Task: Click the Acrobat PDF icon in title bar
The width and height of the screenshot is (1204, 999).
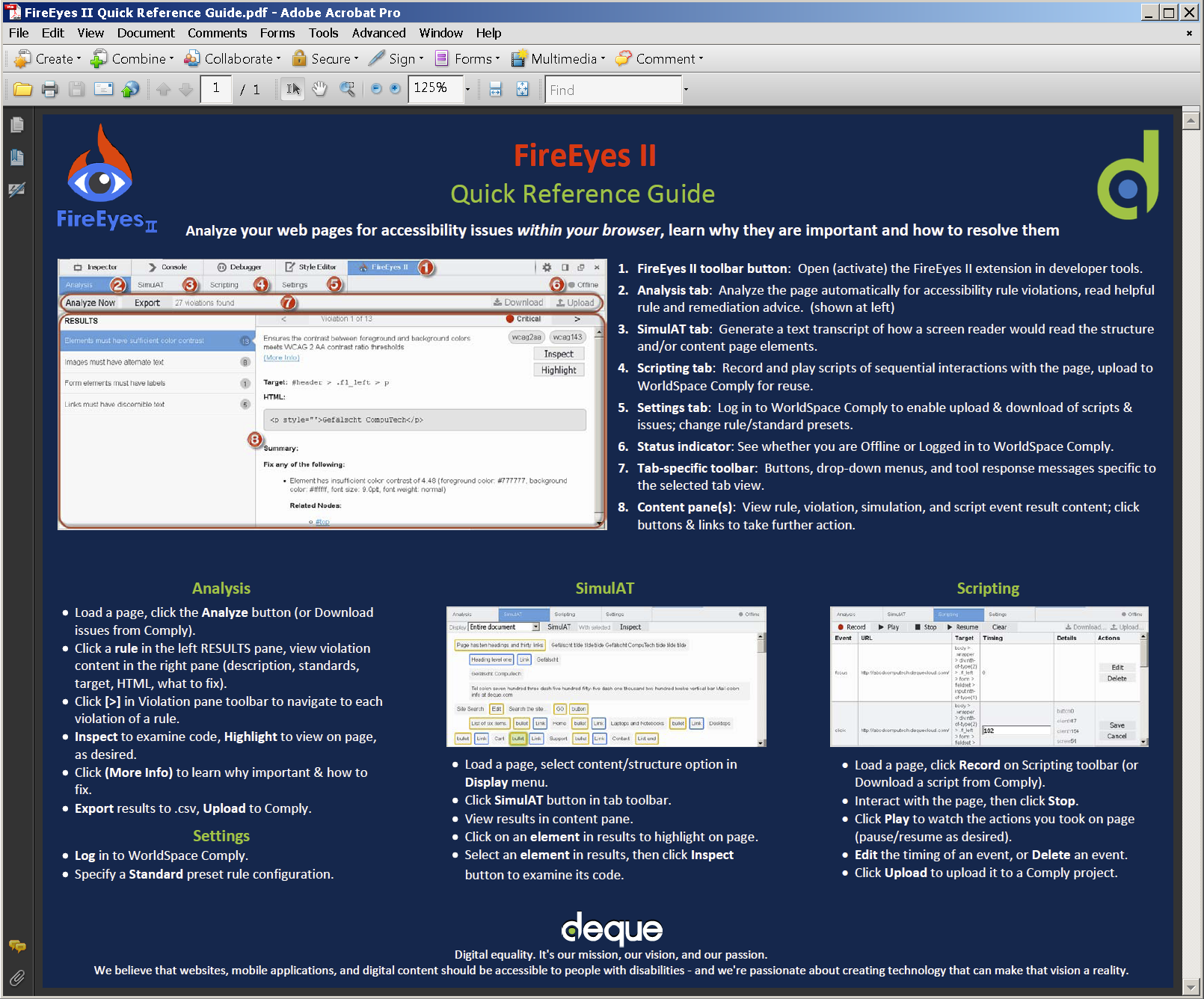Action: tap(13, 12)
